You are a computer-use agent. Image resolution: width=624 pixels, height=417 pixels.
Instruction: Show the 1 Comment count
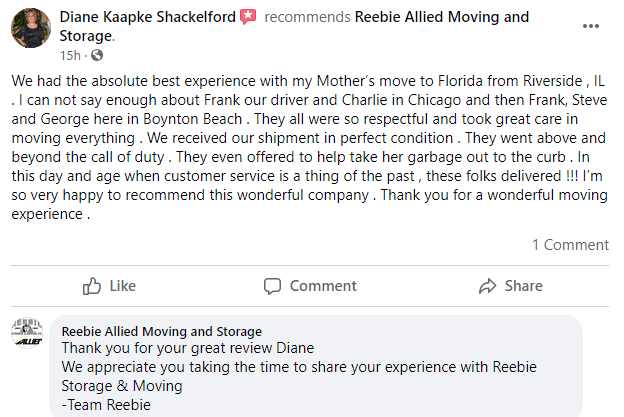click(x=570, y=244)
